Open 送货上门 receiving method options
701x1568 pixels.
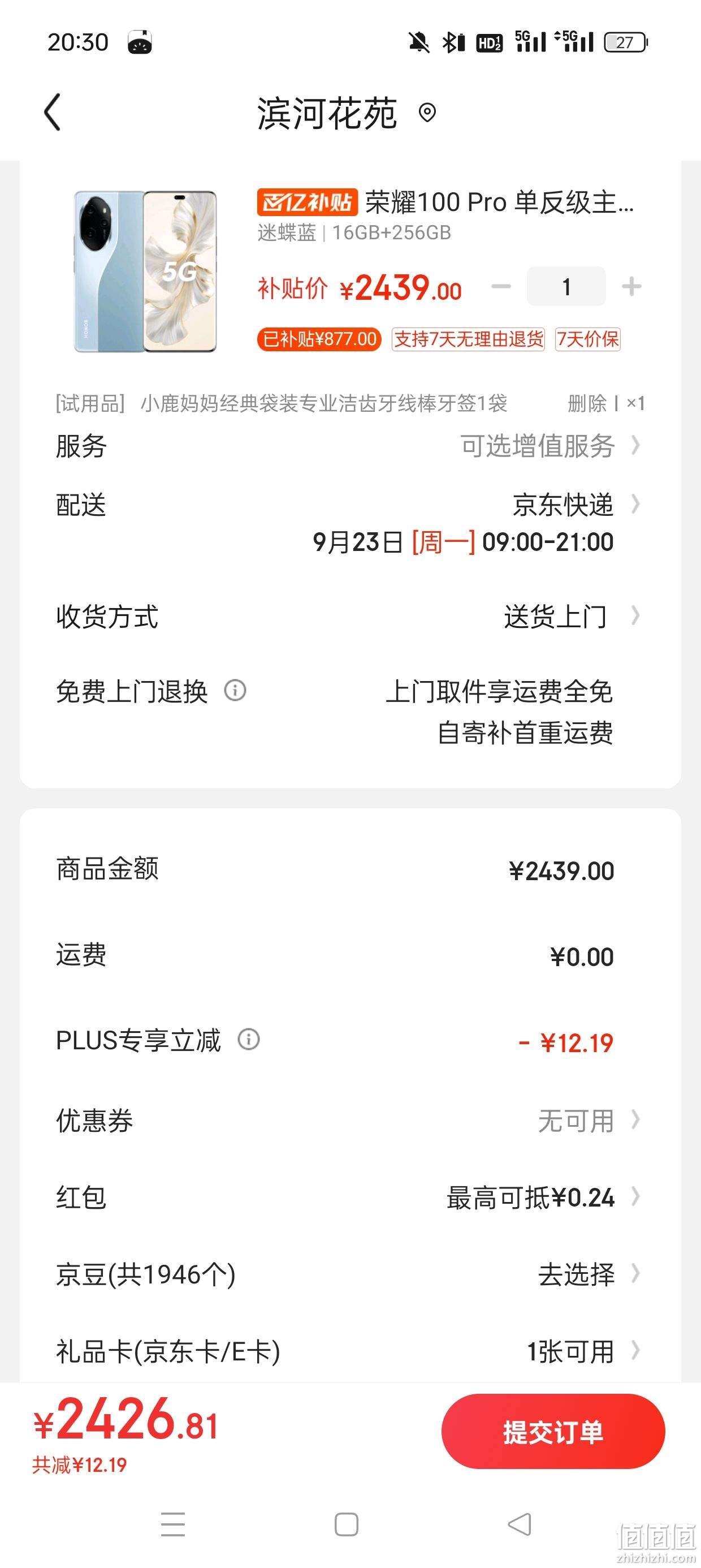pos(349,617)
